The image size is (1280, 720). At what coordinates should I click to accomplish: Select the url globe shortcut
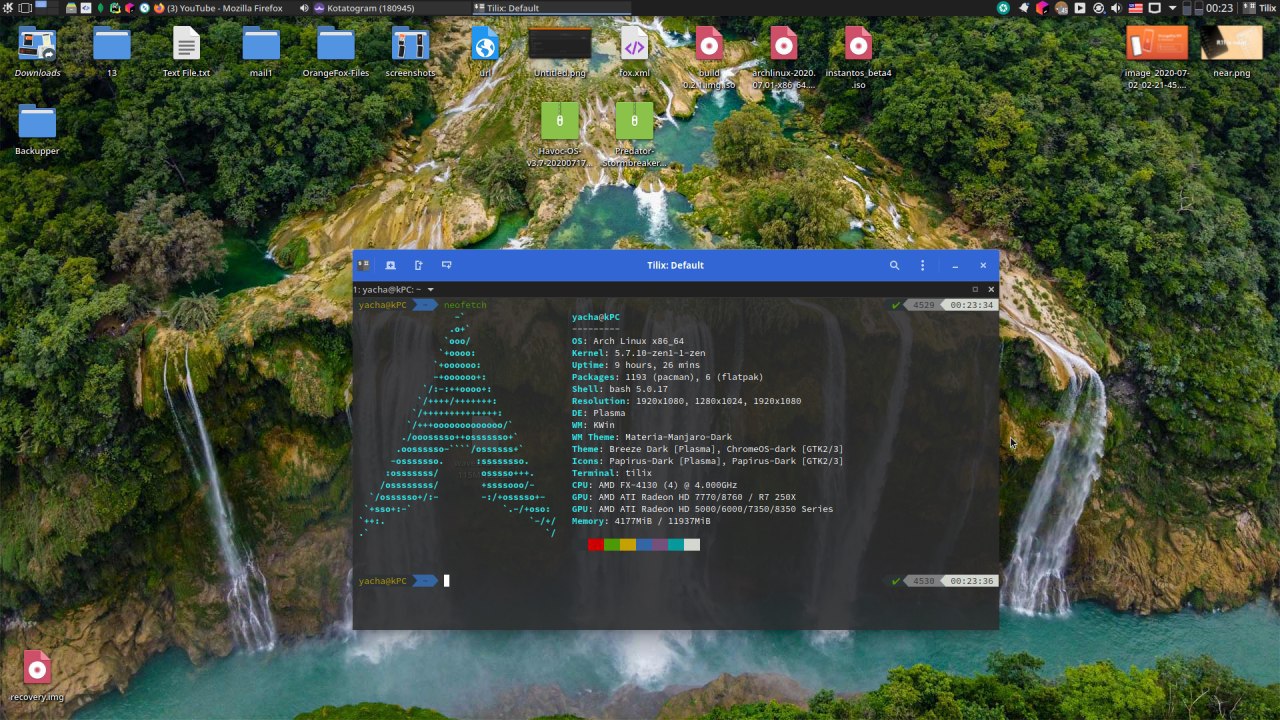[485, 52]
